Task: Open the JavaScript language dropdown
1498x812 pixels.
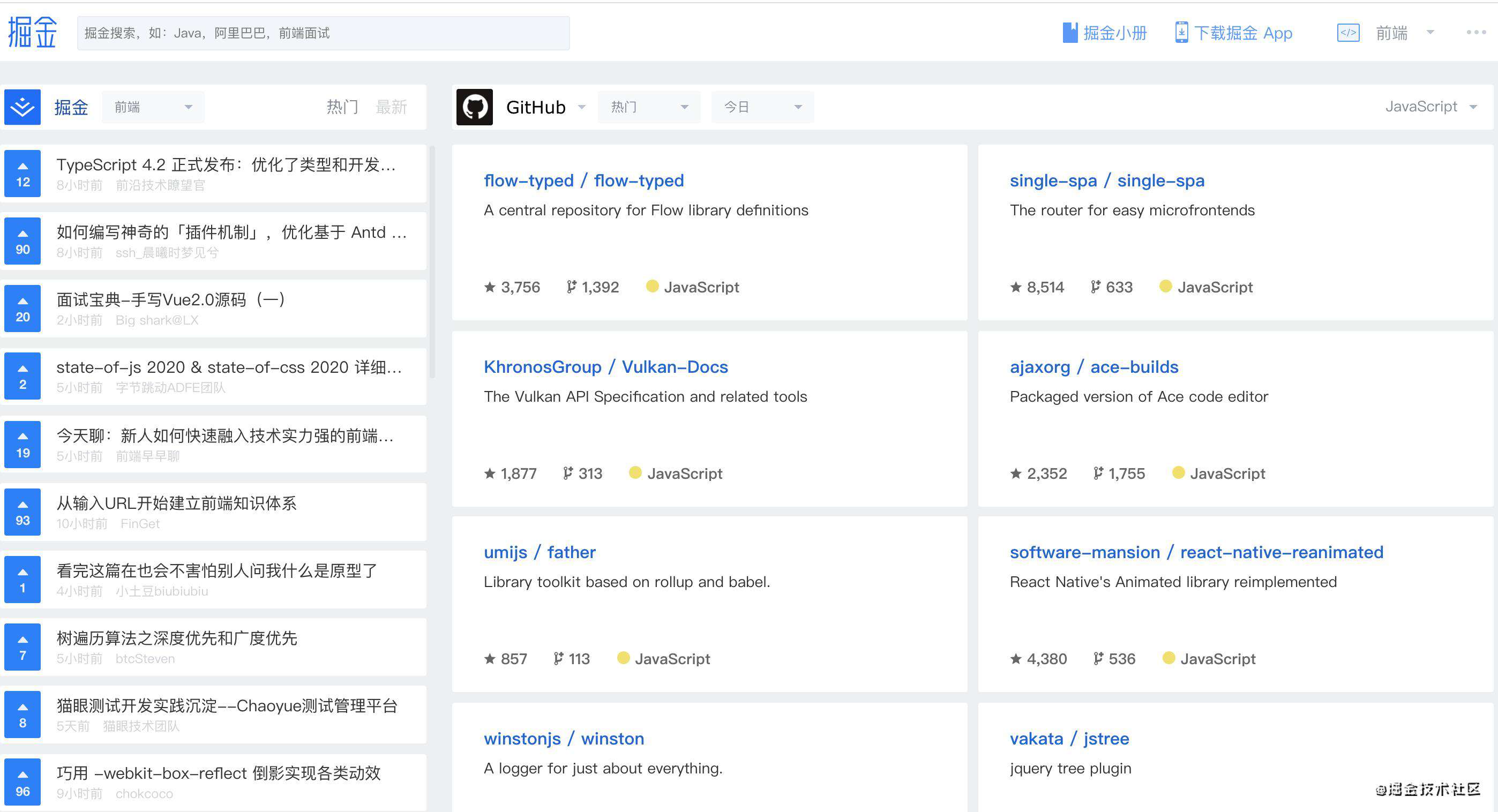Action: pyautogui.click(x=1430, y=107)
